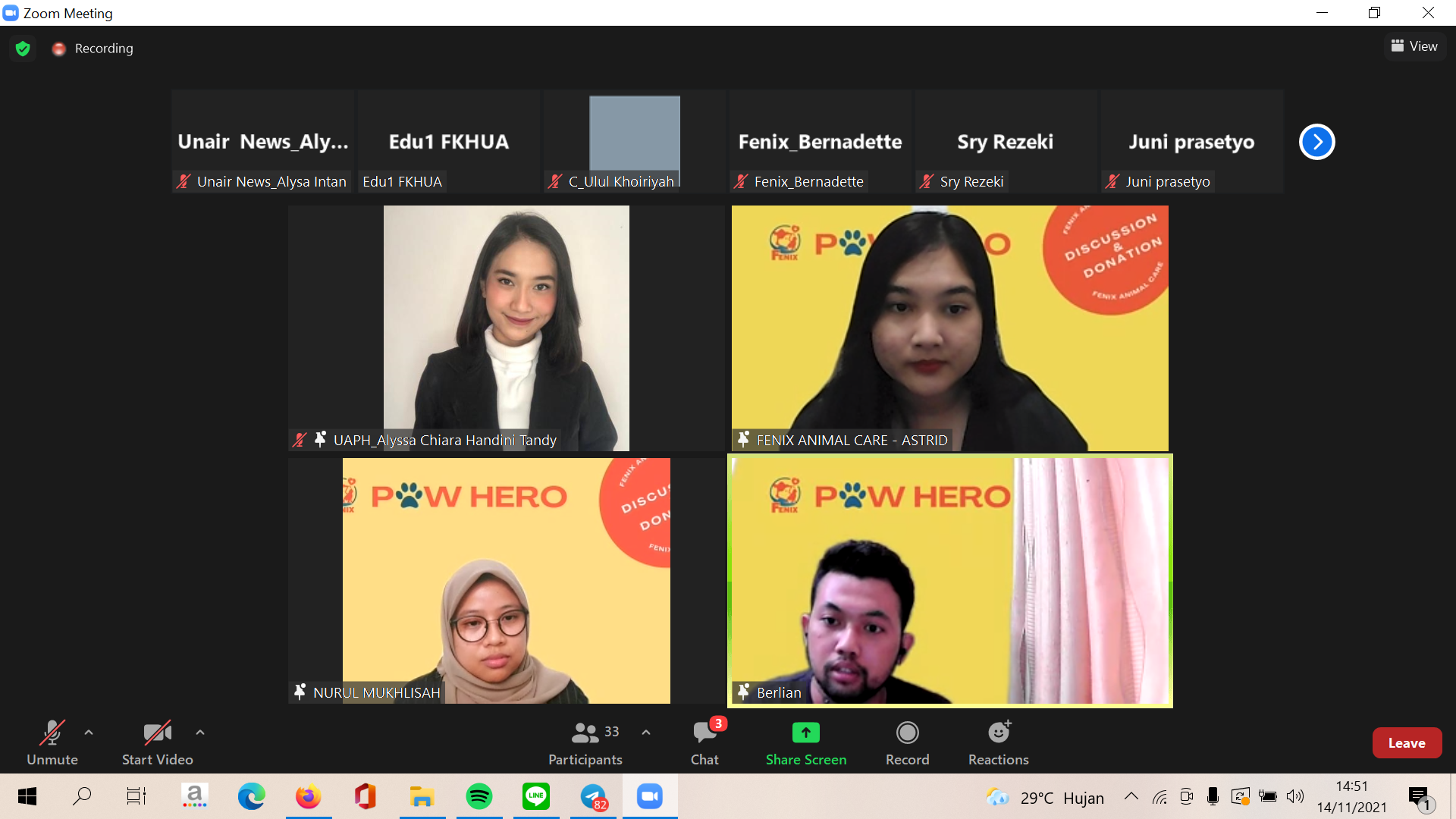1456x819 pixels.
Task: Show next page of participant thumbnails
Action: coord(1316,142)
